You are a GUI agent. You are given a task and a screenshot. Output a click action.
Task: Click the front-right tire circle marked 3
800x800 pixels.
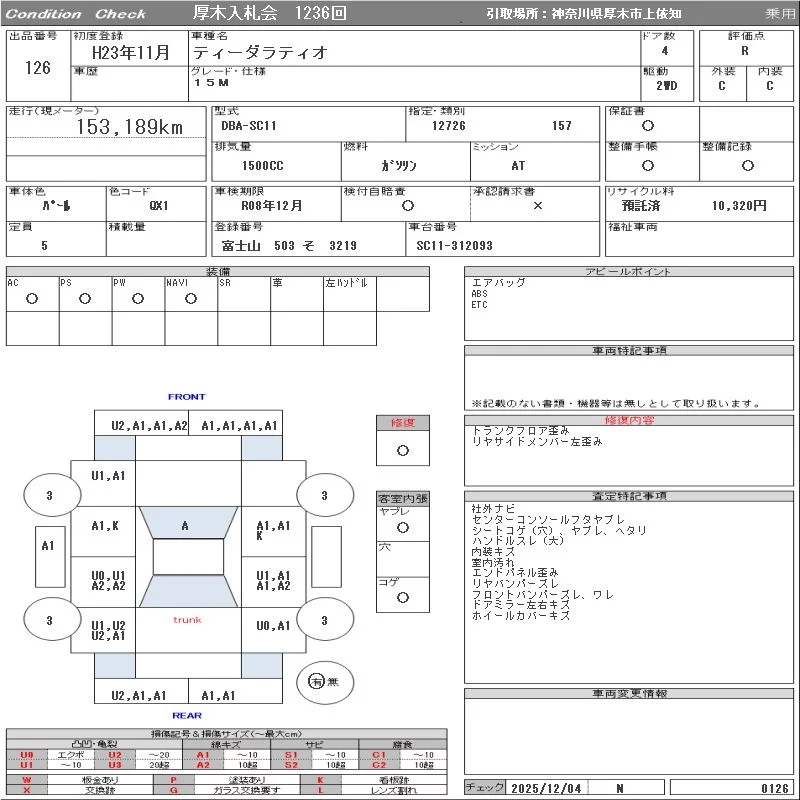324,495
